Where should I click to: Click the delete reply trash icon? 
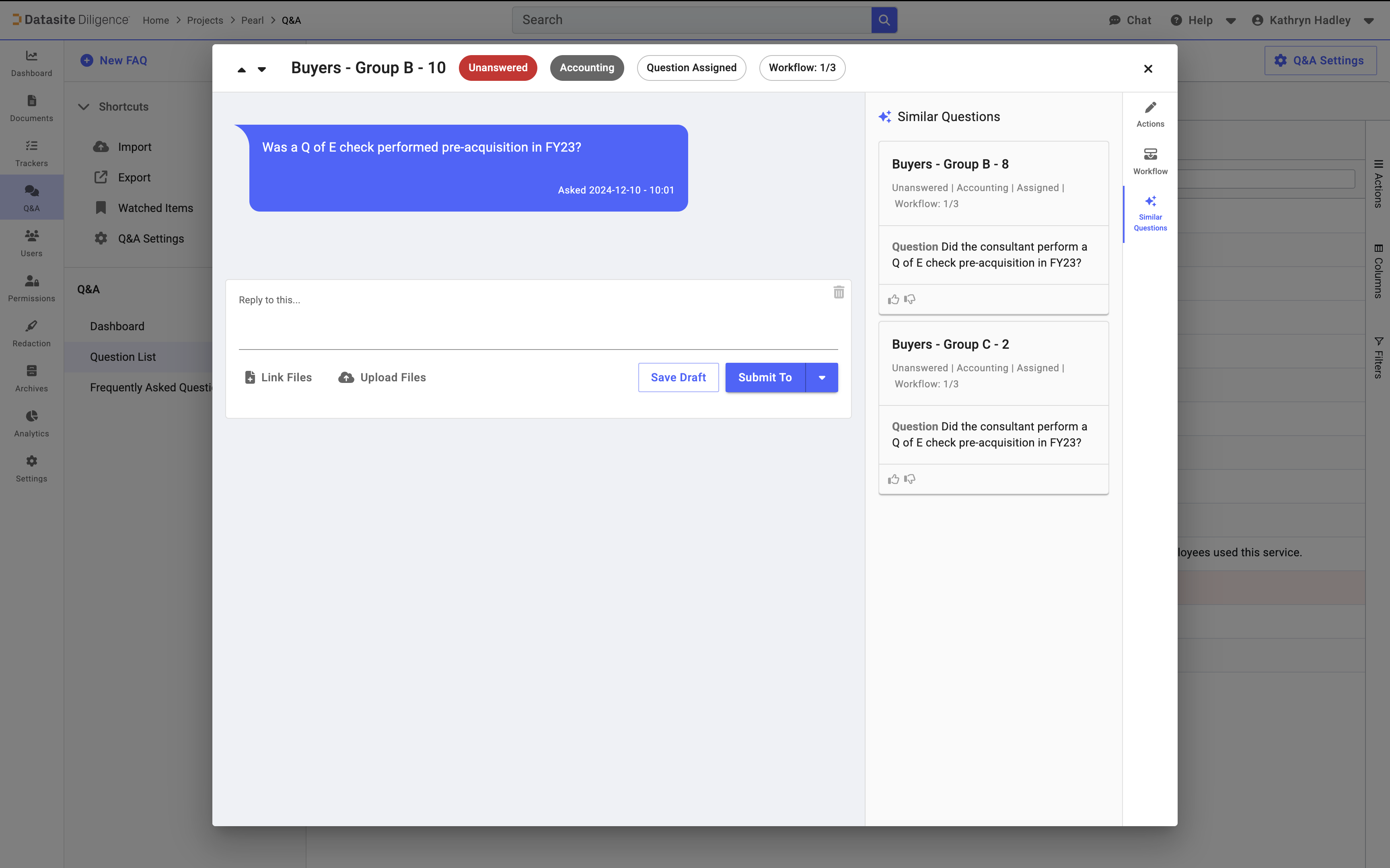click(x=839, y=292)
